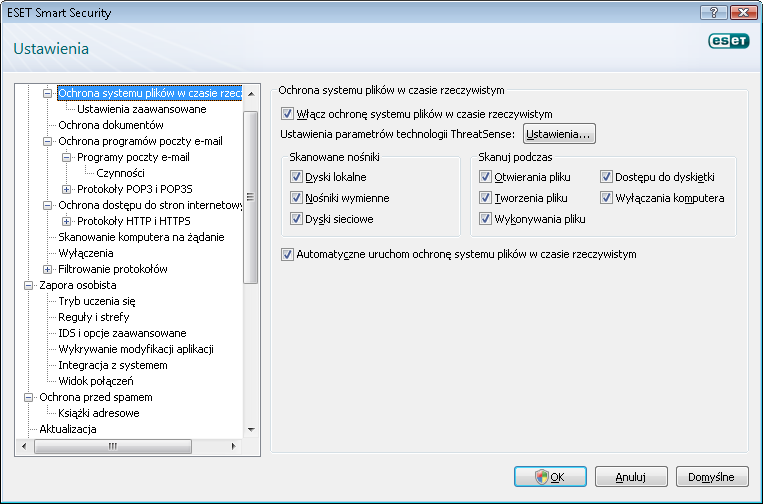This screenshot has width=763, height=504.
Task: Select 'Ustawienia zaawansowane' in the tree
Action: pos(142,109)
